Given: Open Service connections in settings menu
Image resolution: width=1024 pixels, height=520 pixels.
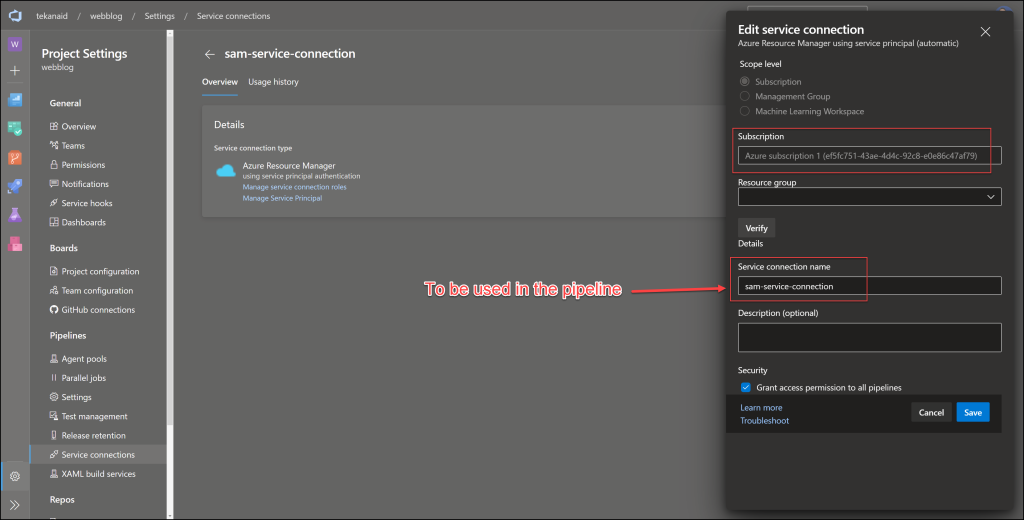Looking at the screenshot, I should pos(97,455).
